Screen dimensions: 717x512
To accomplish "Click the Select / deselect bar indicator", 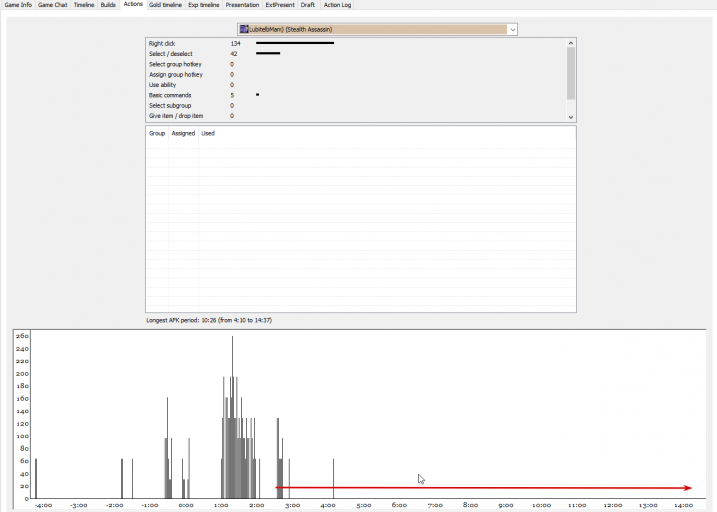I will pyautogui.click(x=268, y=53).
